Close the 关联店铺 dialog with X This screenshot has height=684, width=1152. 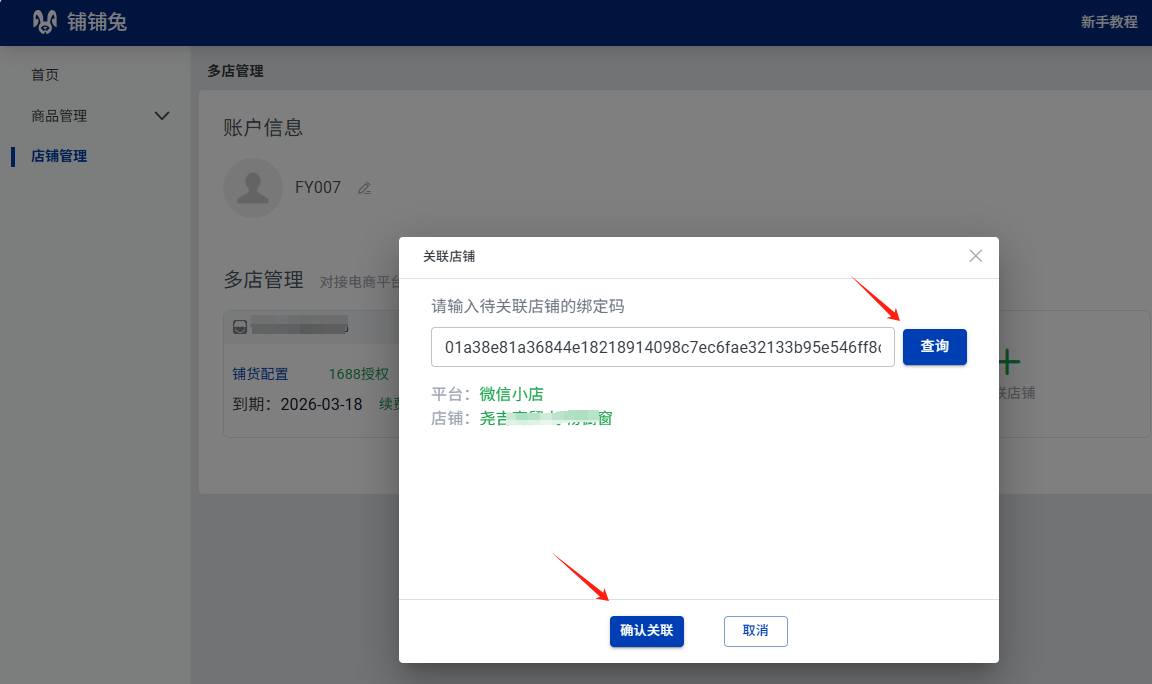pos(976,256)
